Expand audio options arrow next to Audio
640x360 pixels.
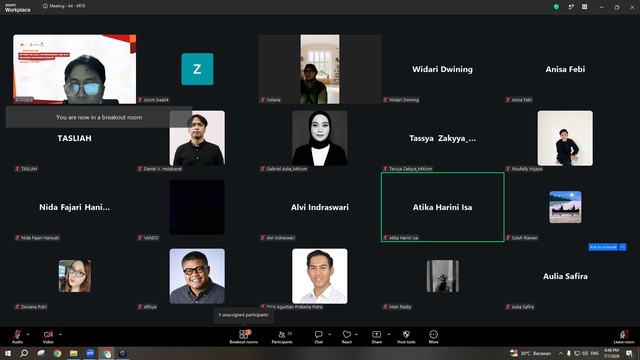(28, 334)
